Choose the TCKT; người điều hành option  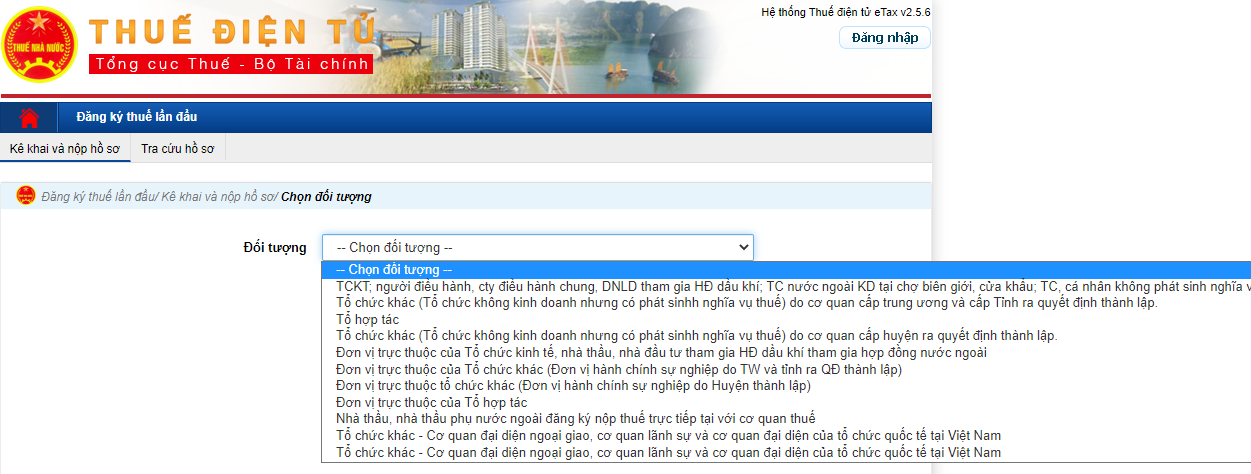click(786, 286)
